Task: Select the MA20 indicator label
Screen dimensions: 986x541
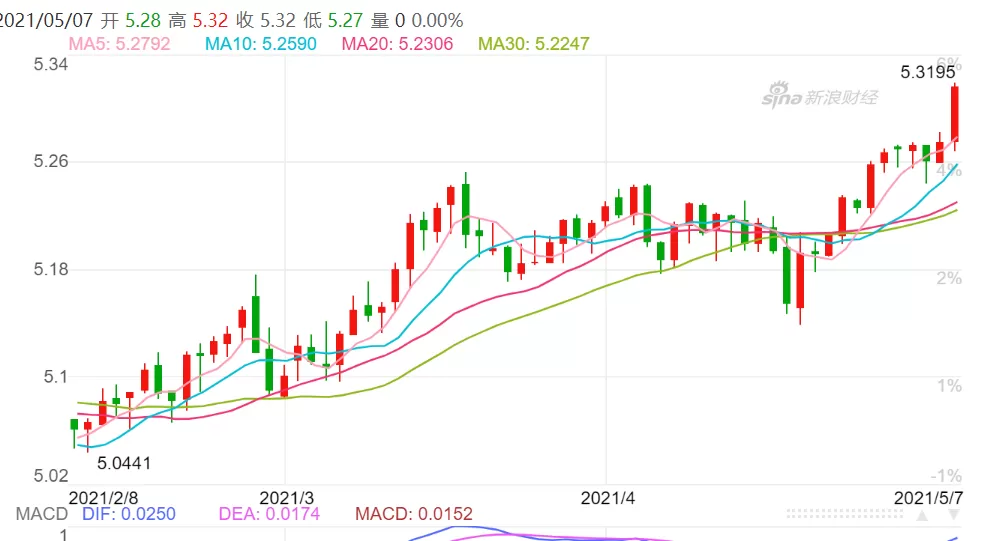Action: [397, 43]
